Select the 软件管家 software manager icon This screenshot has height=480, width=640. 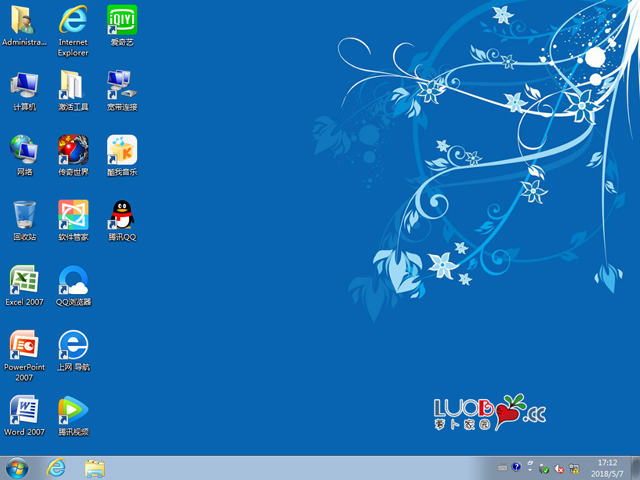[x=73, y=214]
